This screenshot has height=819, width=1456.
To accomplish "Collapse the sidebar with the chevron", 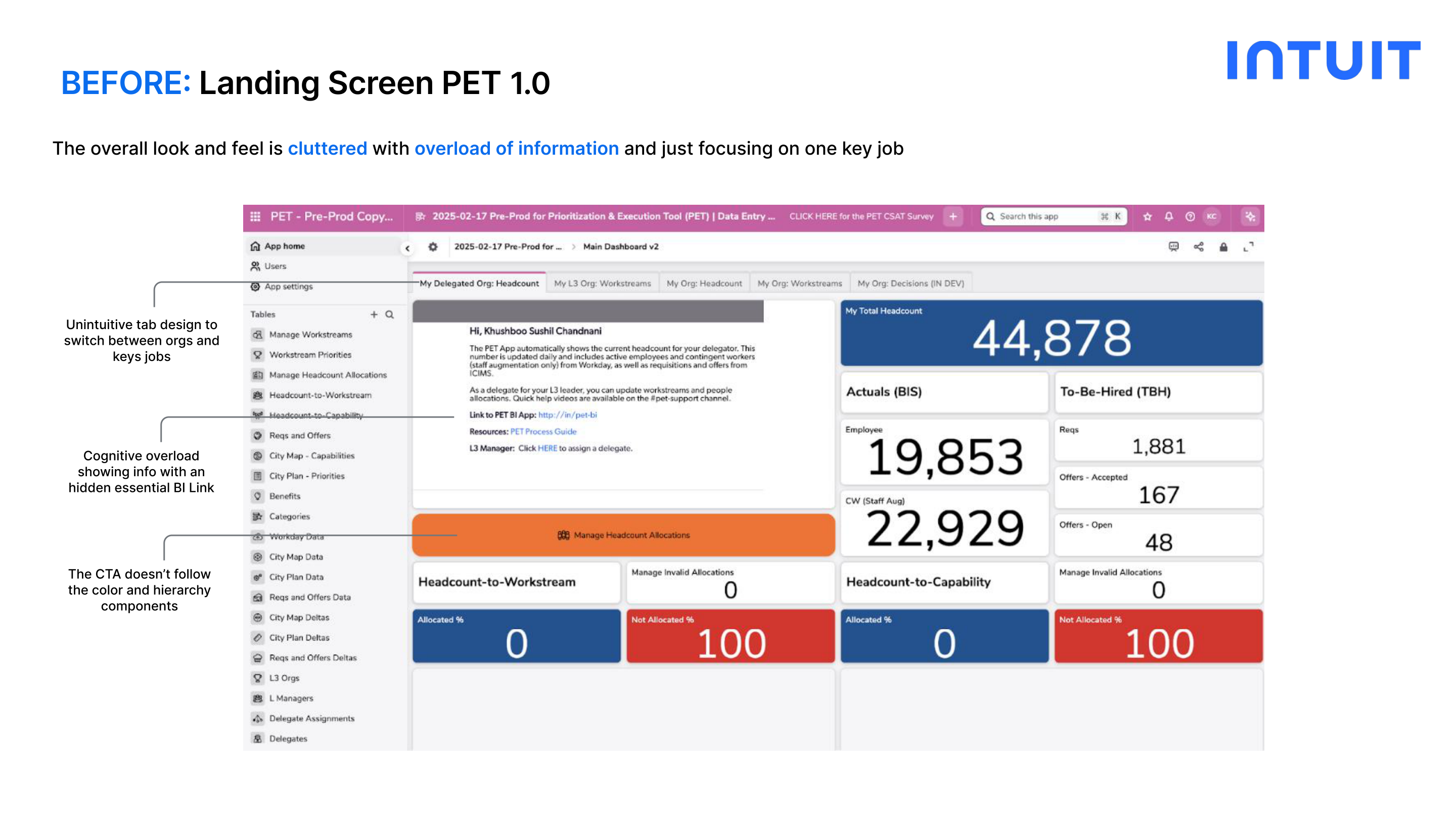I will (x=407, y=248).
